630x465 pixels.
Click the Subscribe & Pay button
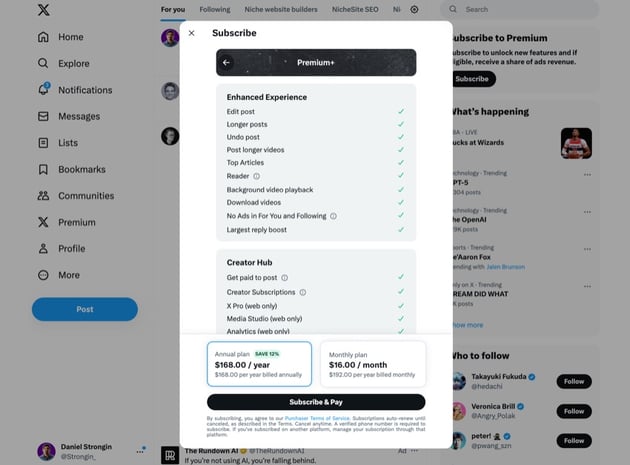point(315,402)
